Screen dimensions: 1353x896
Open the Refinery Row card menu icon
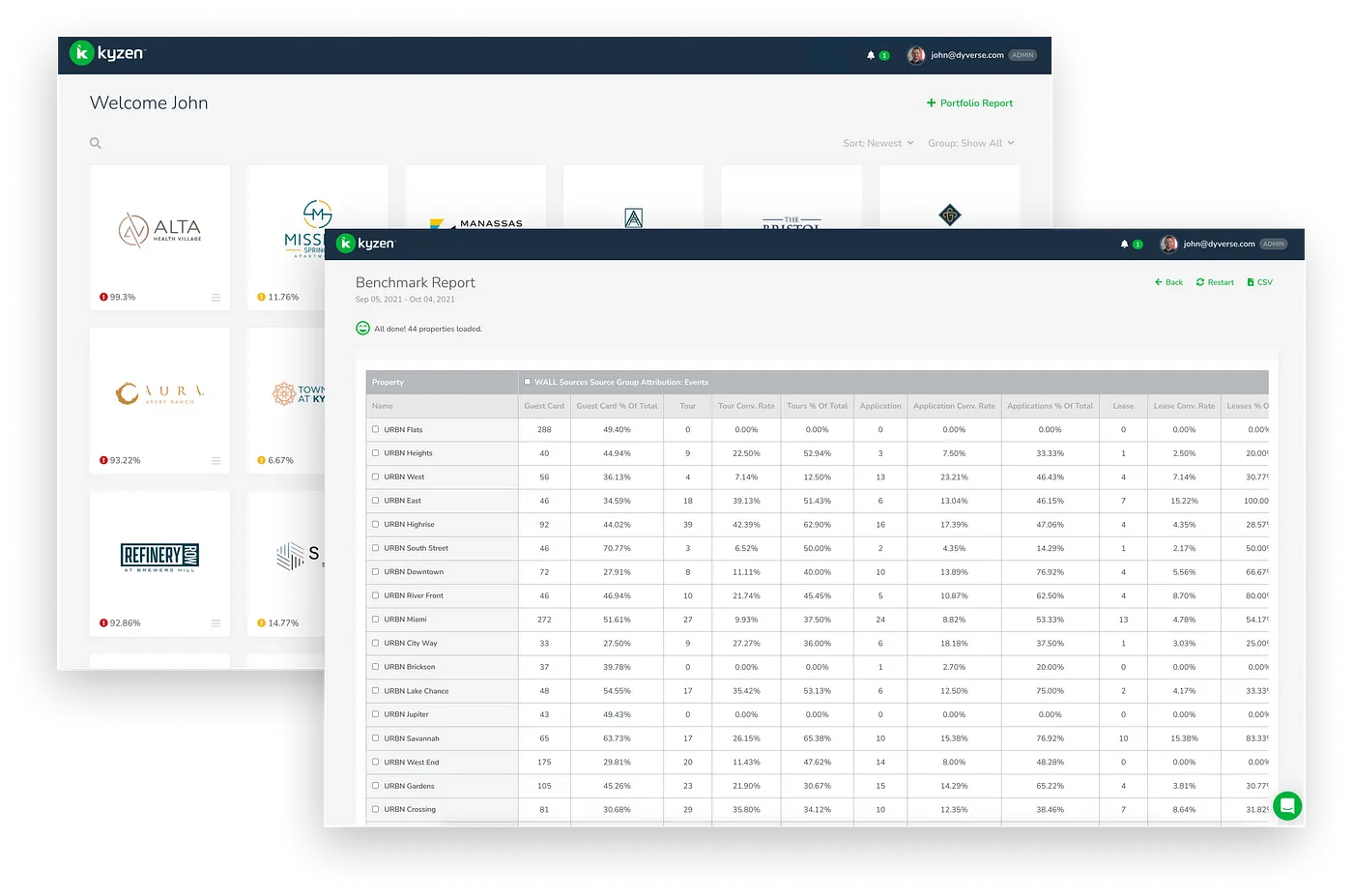pyautogui.click(x=216, y=623)
